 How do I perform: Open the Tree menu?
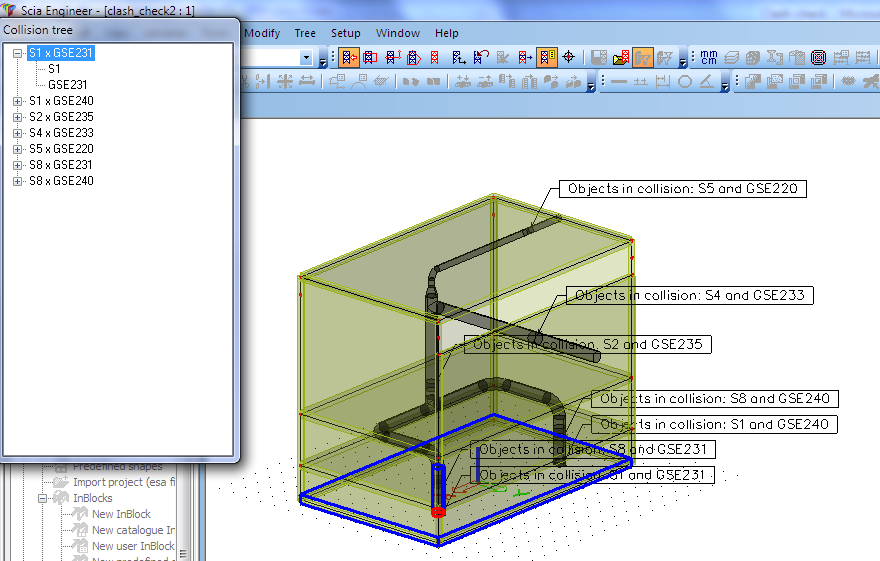tap(305, 33)
